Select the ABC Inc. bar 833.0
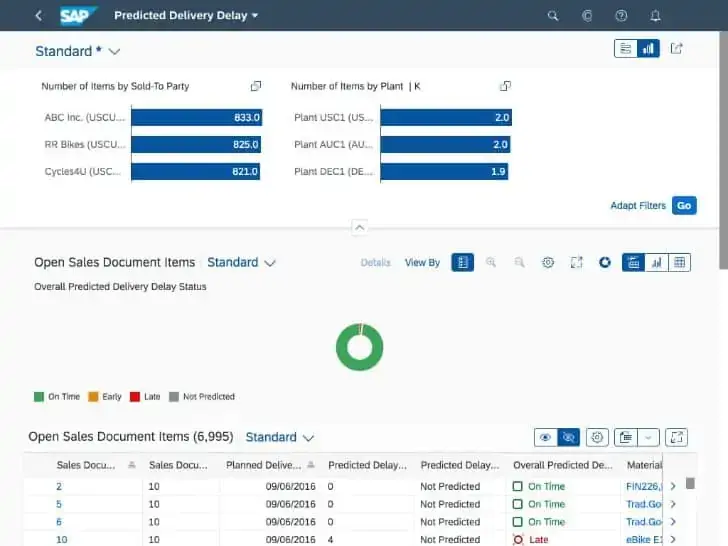This screenshot has width=728, height=546. [196, 117]
